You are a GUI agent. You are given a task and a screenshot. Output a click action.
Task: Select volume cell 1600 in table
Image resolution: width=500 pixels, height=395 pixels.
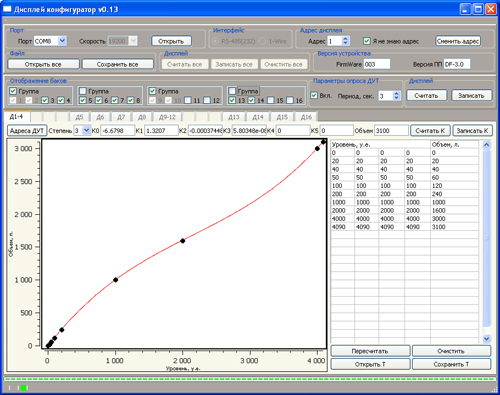point(454,210)
